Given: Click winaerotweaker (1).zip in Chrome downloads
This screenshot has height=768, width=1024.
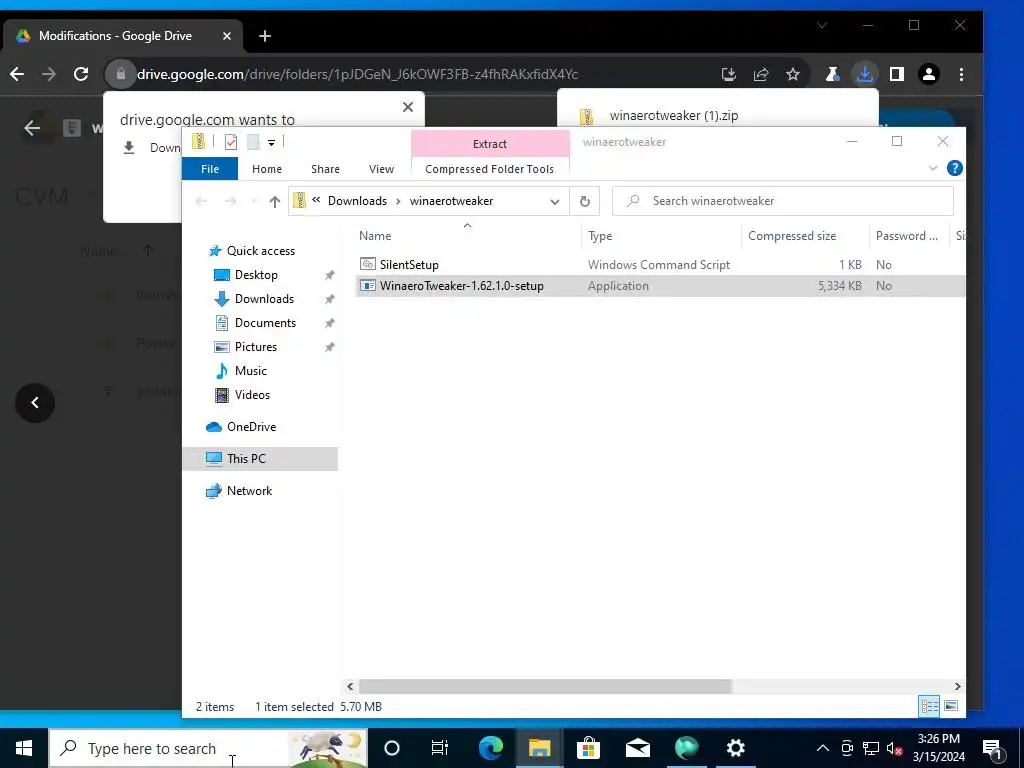Looking at the screenshot, I should coord(673,116).
